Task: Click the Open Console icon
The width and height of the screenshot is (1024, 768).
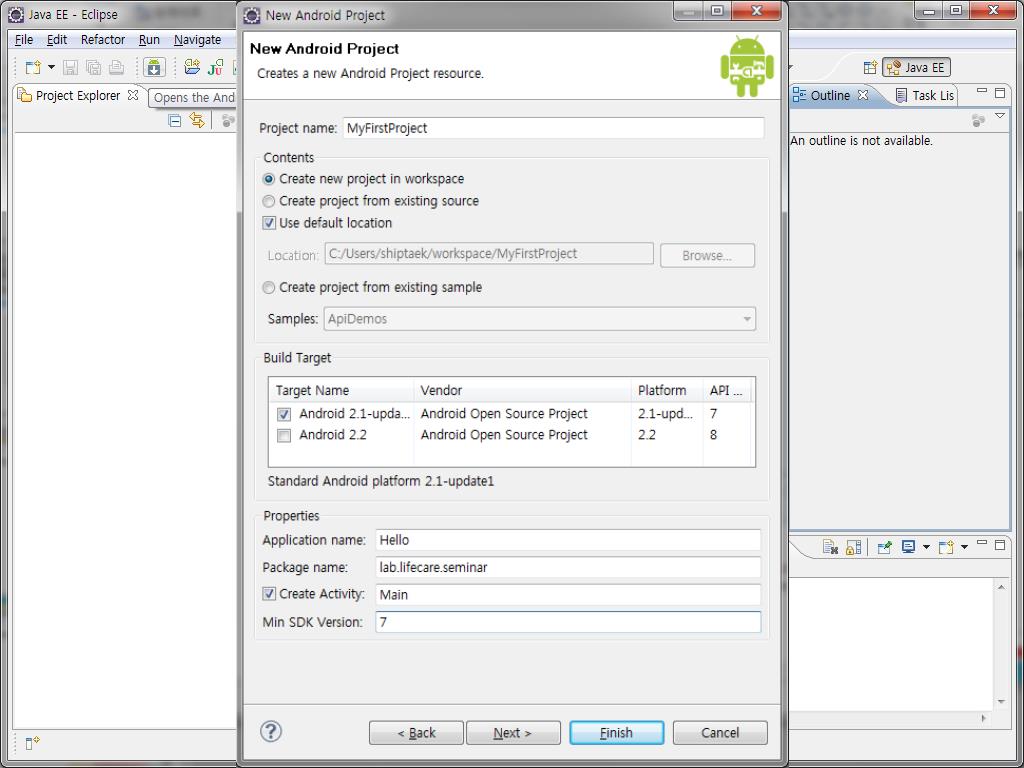Action: click(x=946, y=547)
